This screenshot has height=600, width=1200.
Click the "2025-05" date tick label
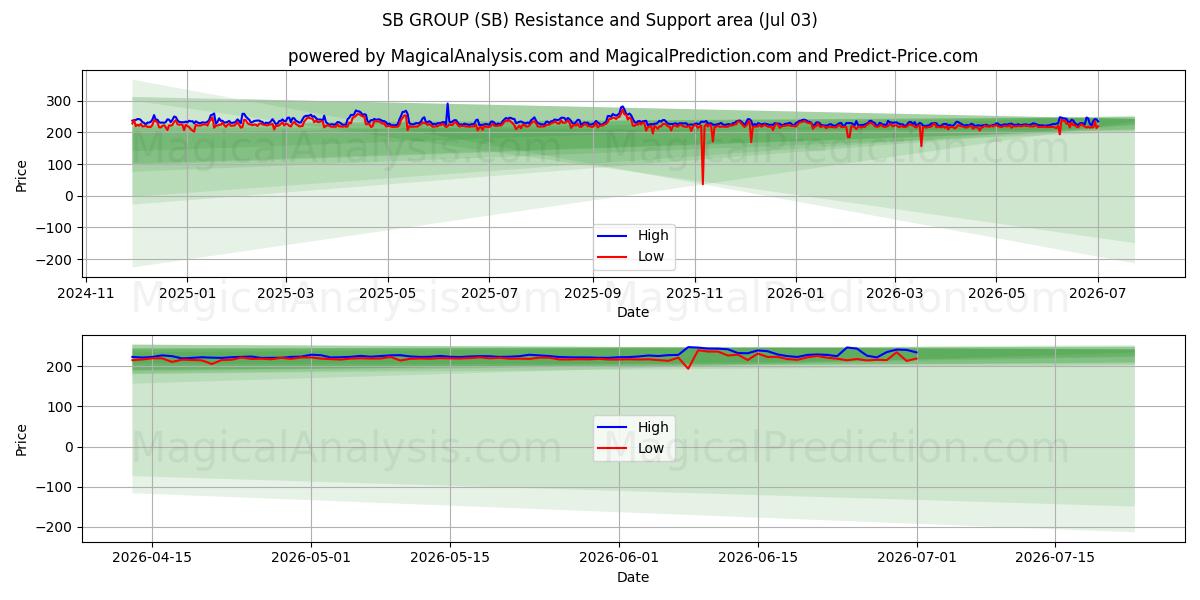pos(387,293)
